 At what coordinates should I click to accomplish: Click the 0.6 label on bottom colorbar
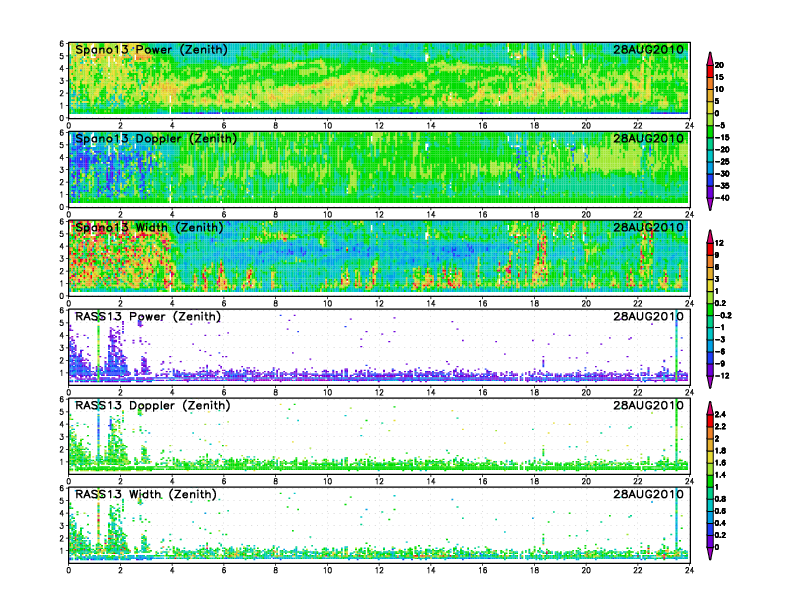point(721,511)
